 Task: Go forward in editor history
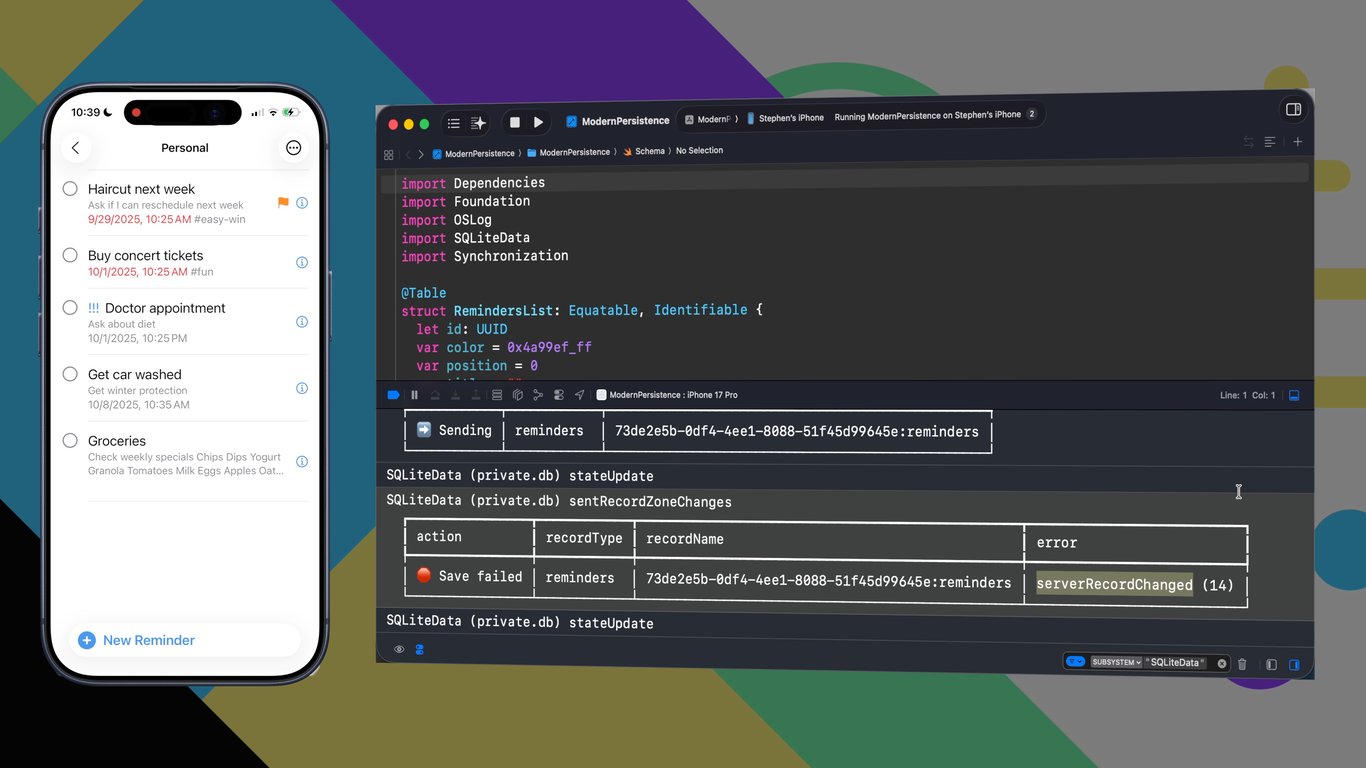(x=421, y=155)
